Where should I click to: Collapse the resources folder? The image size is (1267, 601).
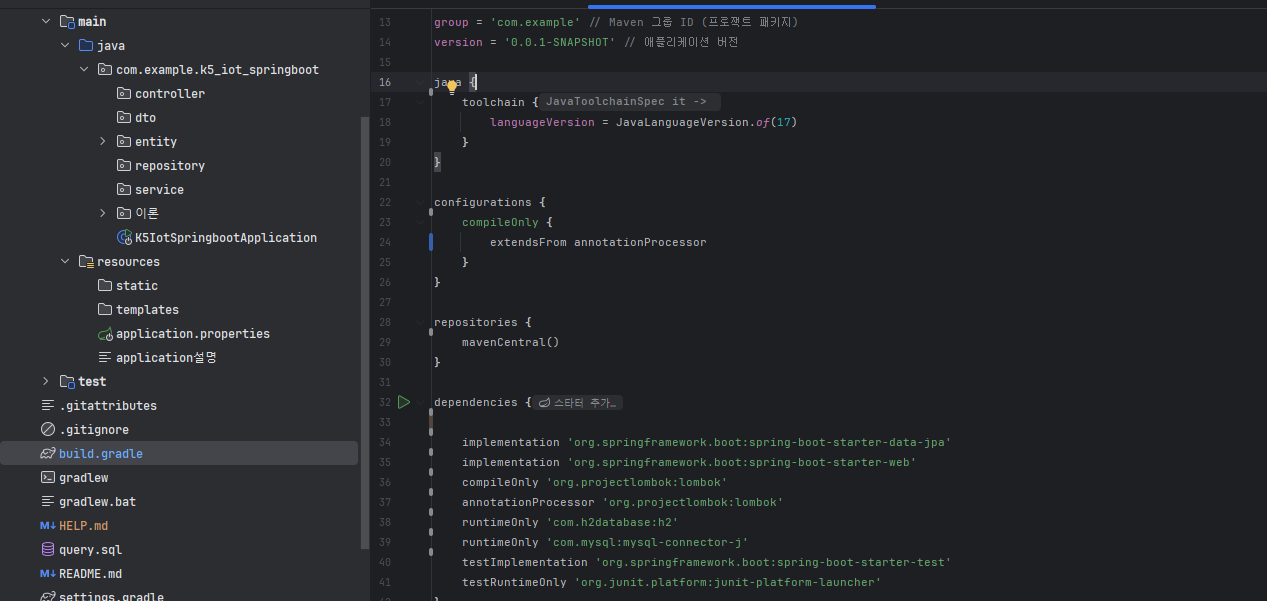coord(65,262)
